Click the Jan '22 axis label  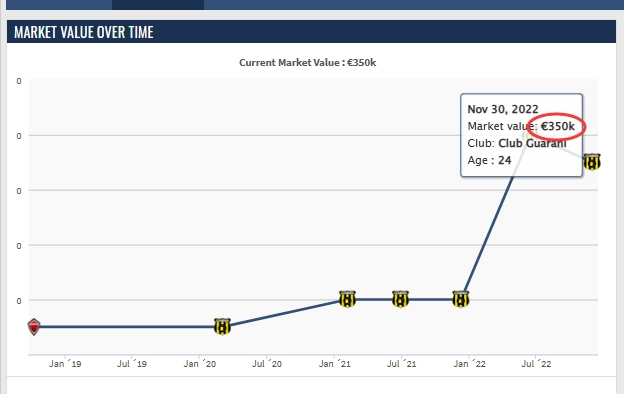(469, 364)
